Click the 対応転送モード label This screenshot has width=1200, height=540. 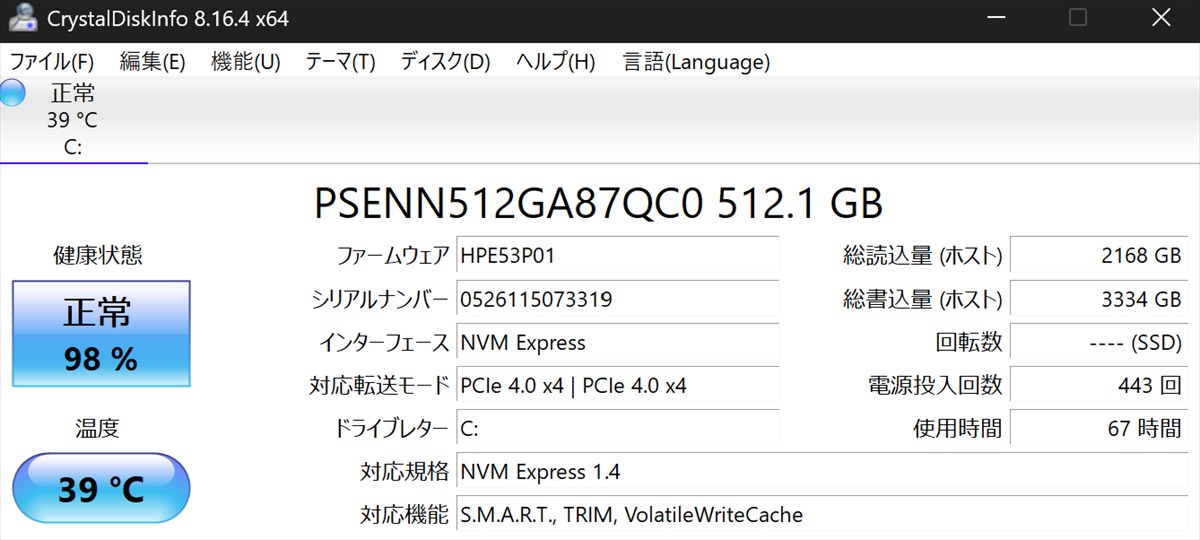pos(380,385)
